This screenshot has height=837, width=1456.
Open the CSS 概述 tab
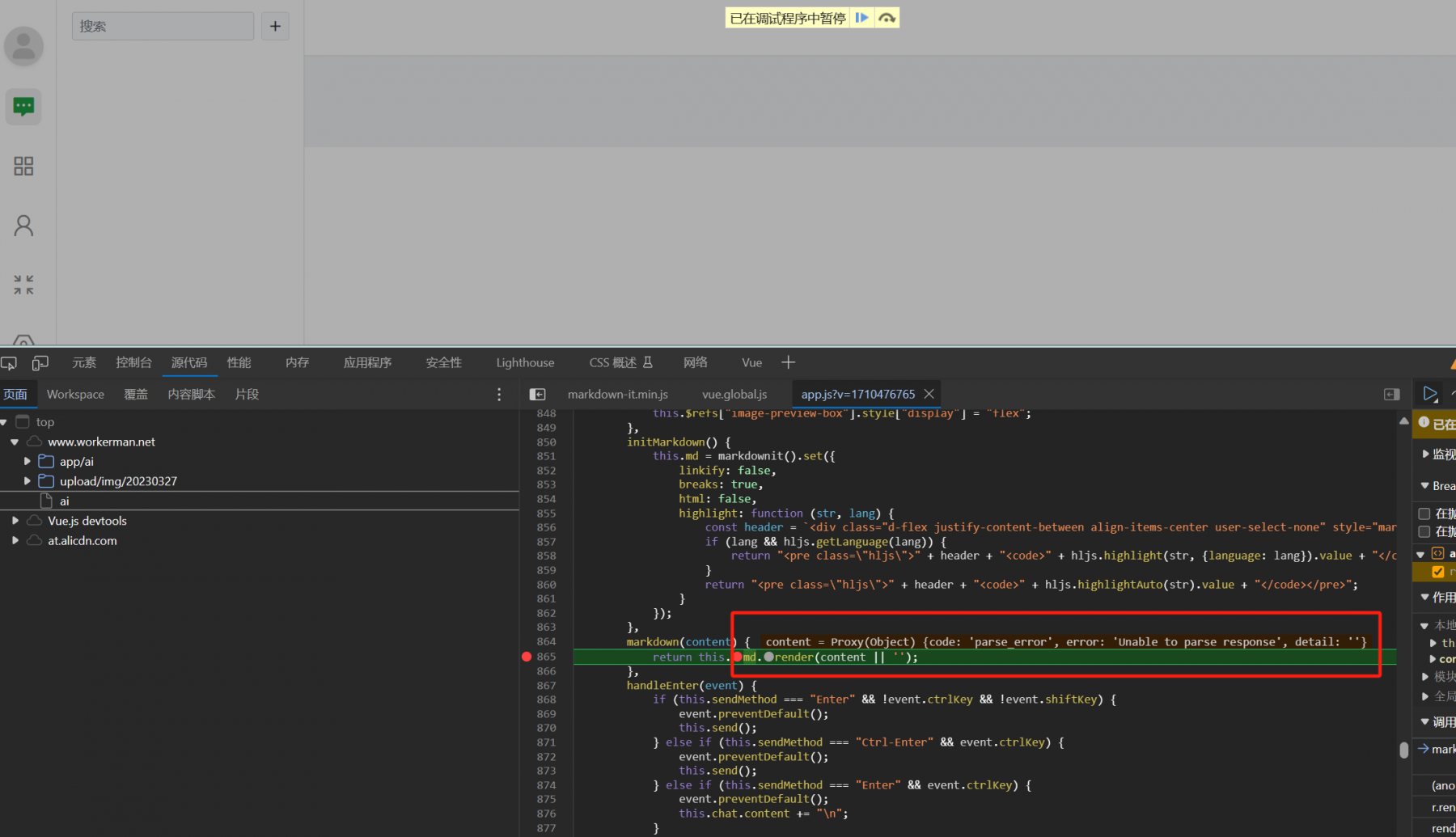click(x=620, y=362)
